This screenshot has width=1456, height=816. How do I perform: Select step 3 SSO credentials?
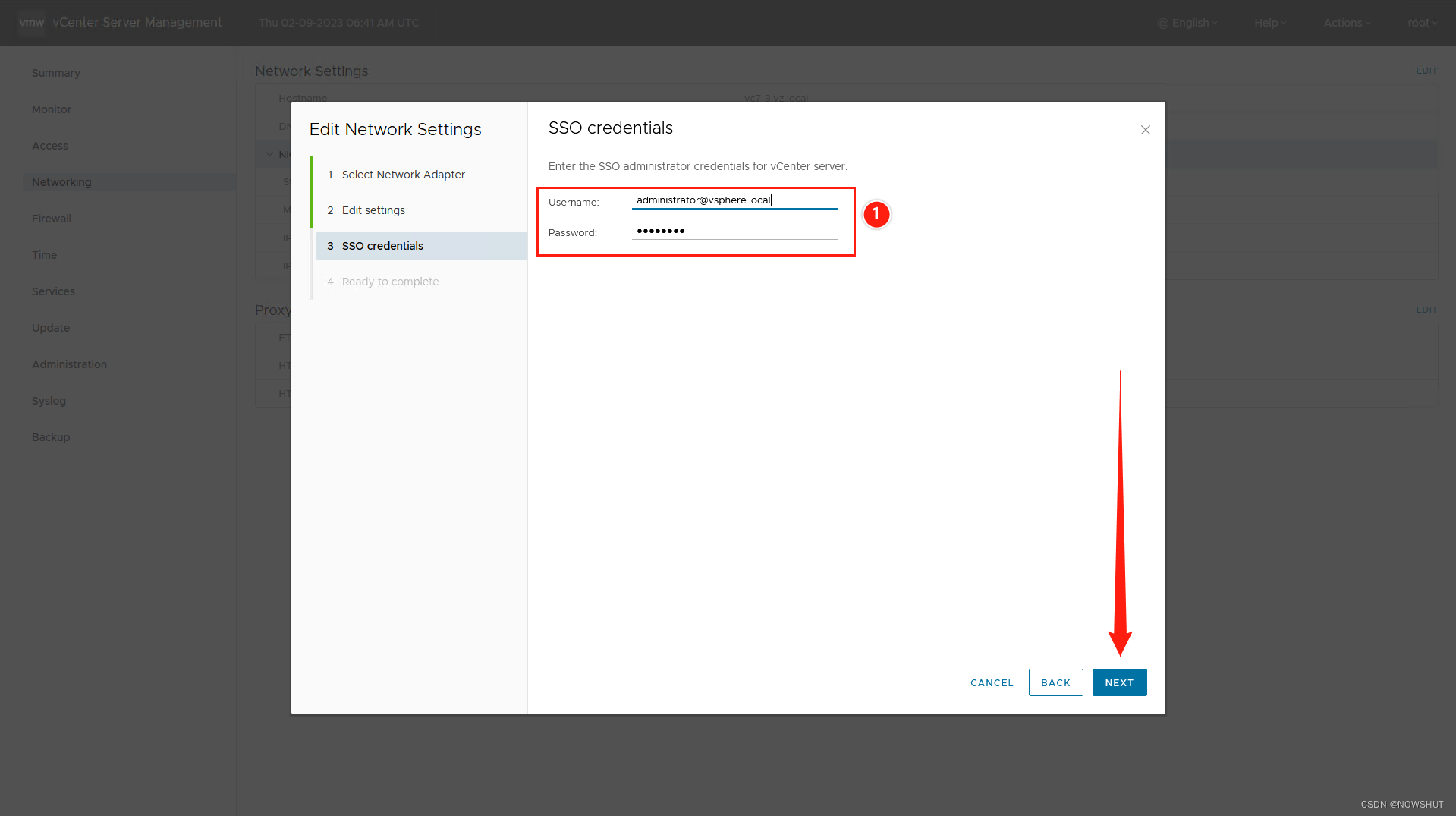pos(421,246)
